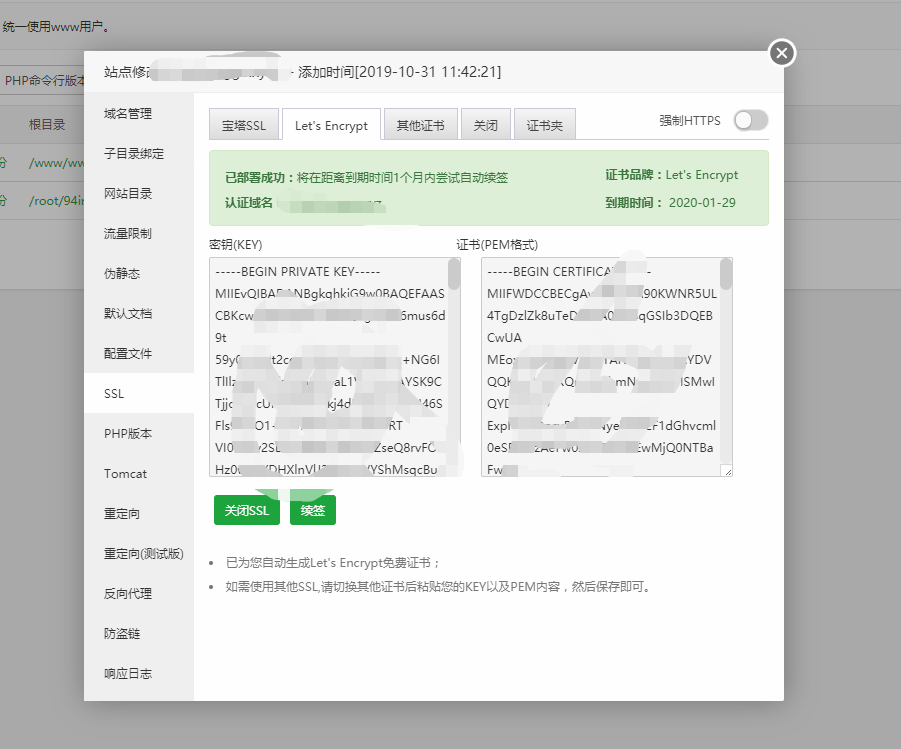Viewport: 901px width, 749px height.
Task: Close the site settings dialog with X
Action: click(781, 53)
